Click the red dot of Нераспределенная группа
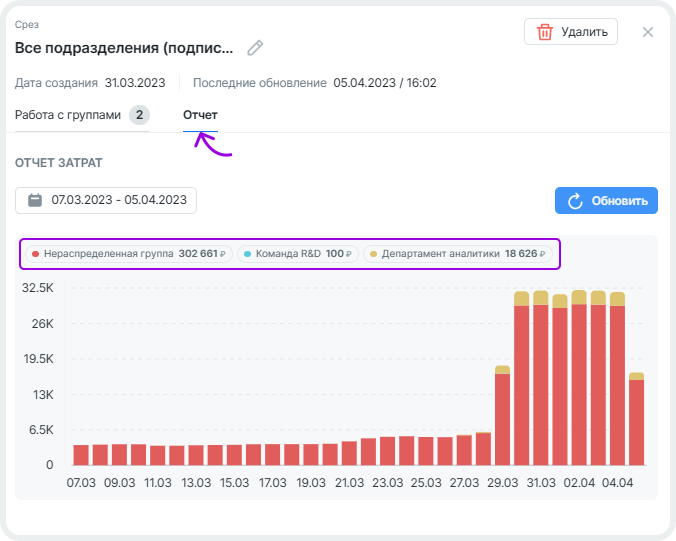This screenshot has height=541, width=676. tap(36, 254)
